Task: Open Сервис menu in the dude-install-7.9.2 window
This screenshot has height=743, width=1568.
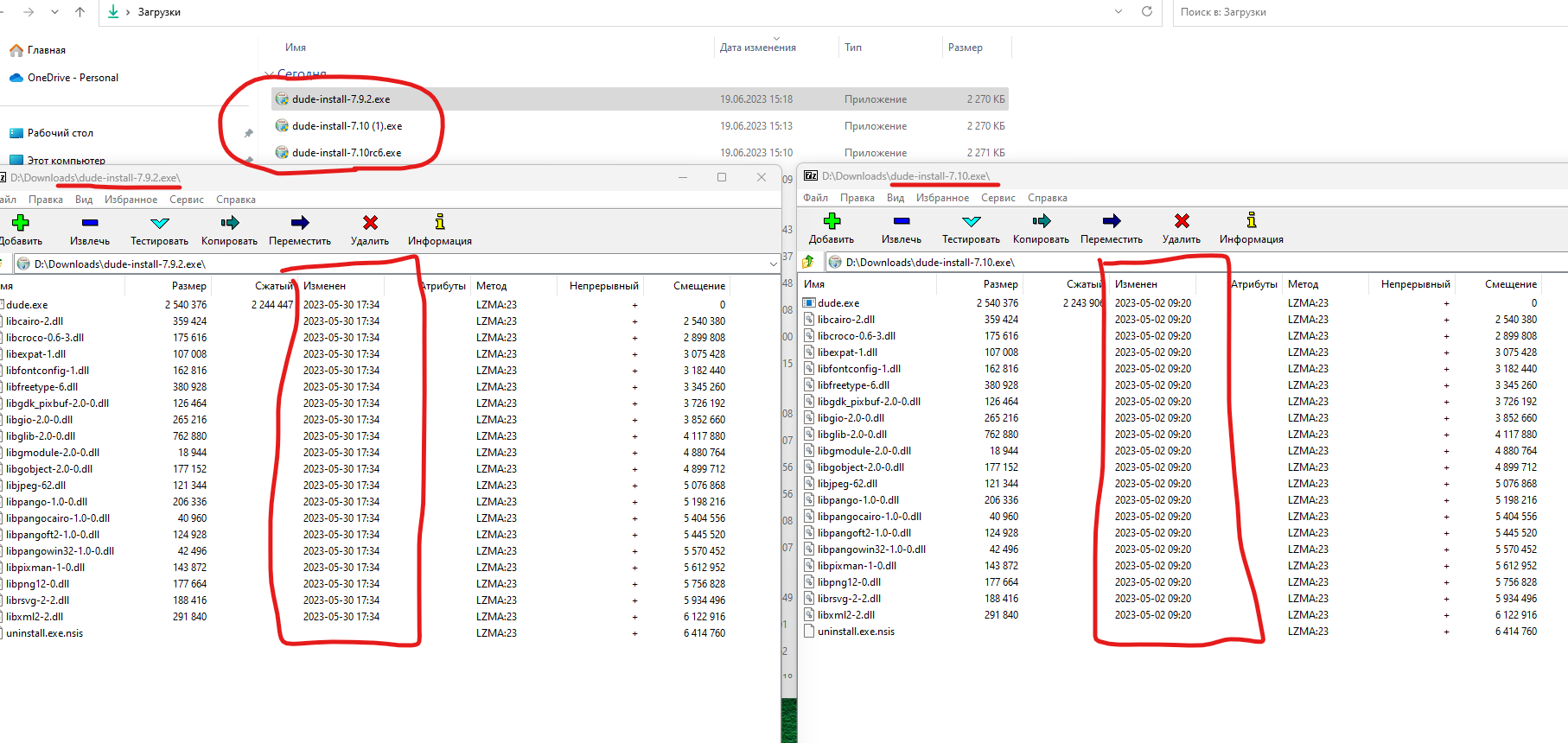Action: (187, 200)
